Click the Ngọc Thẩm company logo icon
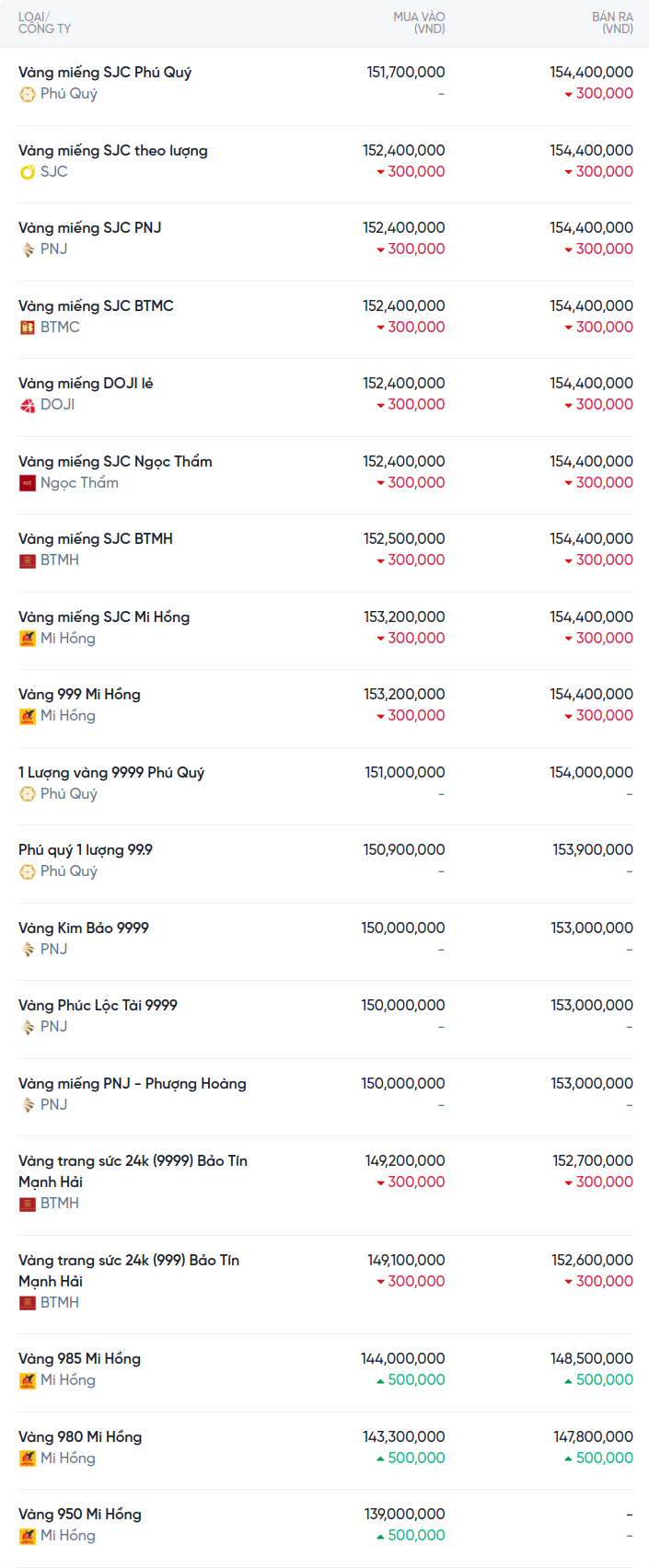 (x=28, y=483)
